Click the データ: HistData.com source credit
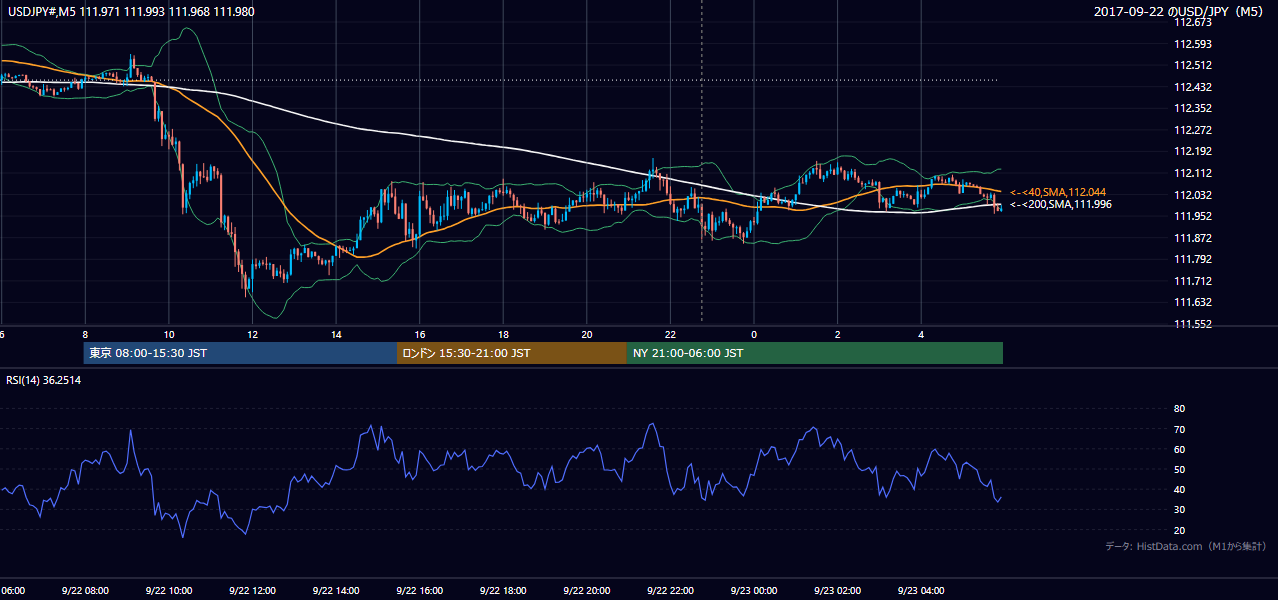The image size is (1278, 600). pos(1186,546)
